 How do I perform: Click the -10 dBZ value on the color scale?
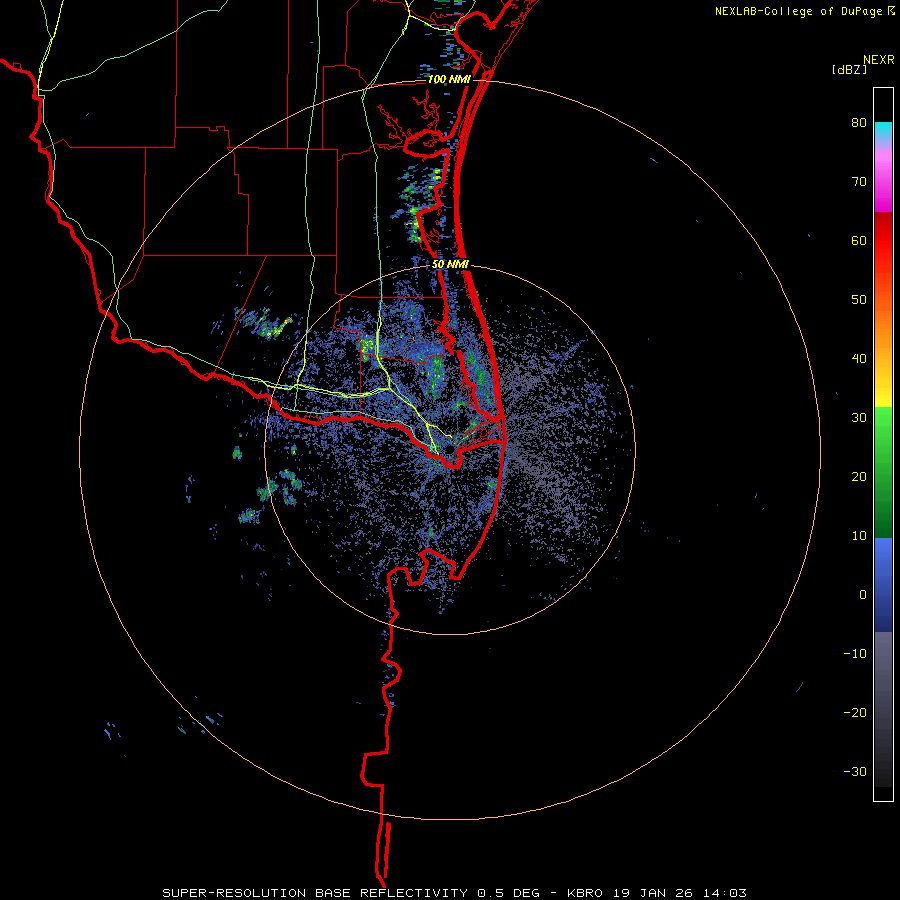(855, 654)
